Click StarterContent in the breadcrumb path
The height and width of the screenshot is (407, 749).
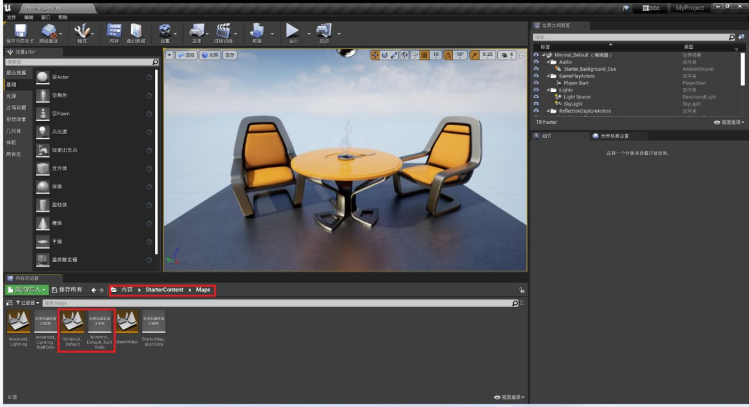click(x=164, y=289)
